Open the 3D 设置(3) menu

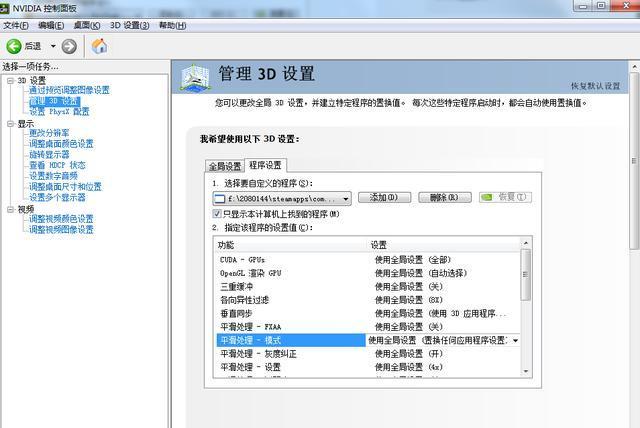[129, 25]
